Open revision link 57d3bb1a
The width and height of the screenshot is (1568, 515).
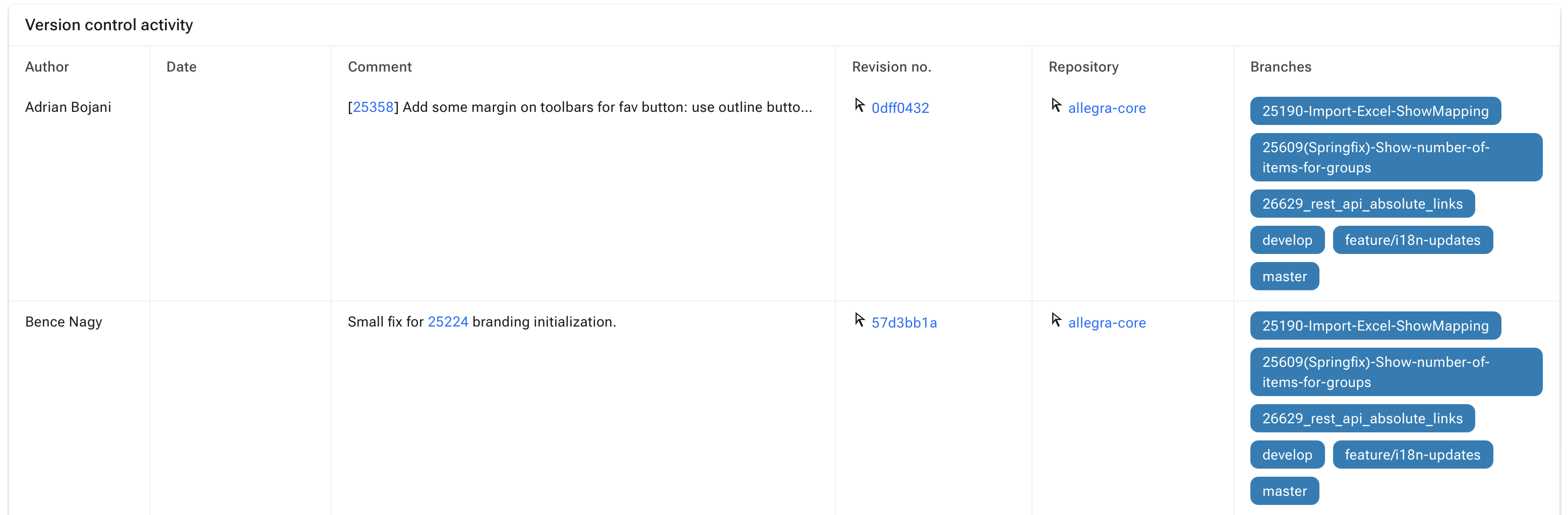coord(904,323)
